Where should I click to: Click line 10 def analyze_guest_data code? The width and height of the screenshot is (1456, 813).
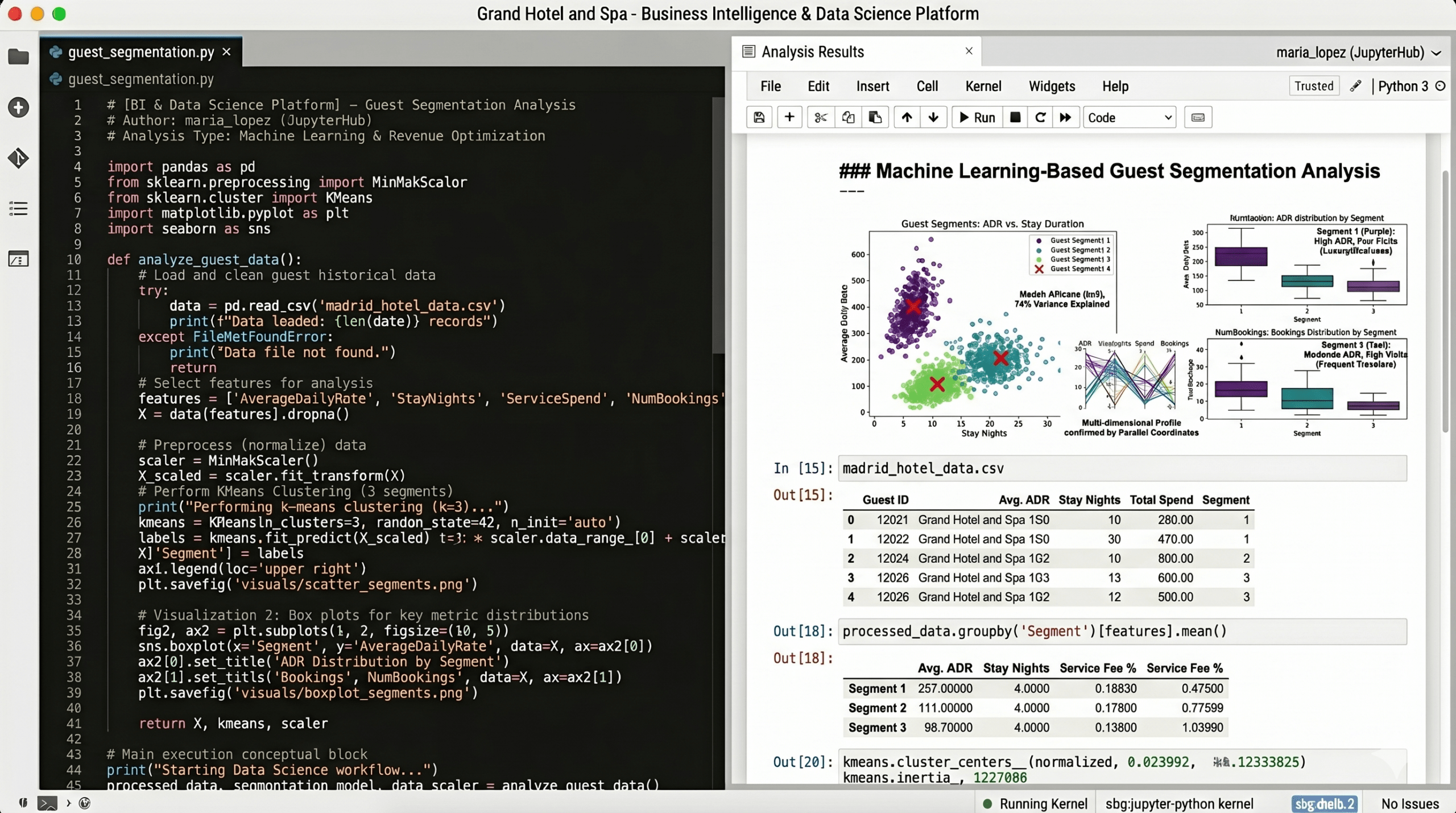coord(204,260)
